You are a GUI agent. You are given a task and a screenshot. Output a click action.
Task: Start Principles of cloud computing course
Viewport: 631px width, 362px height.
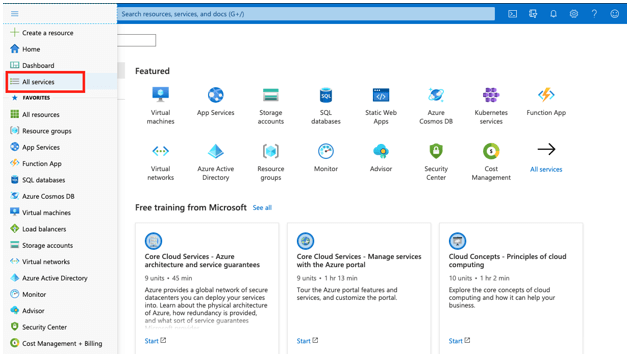[459, 341]
